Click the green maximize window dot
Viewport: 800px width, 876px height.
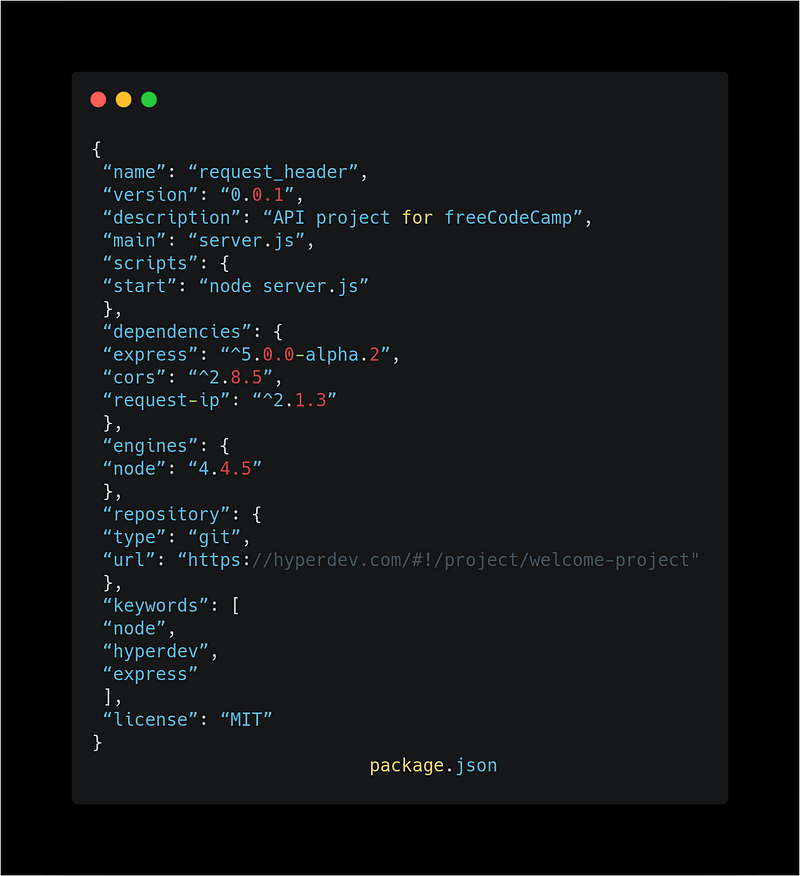149,99
